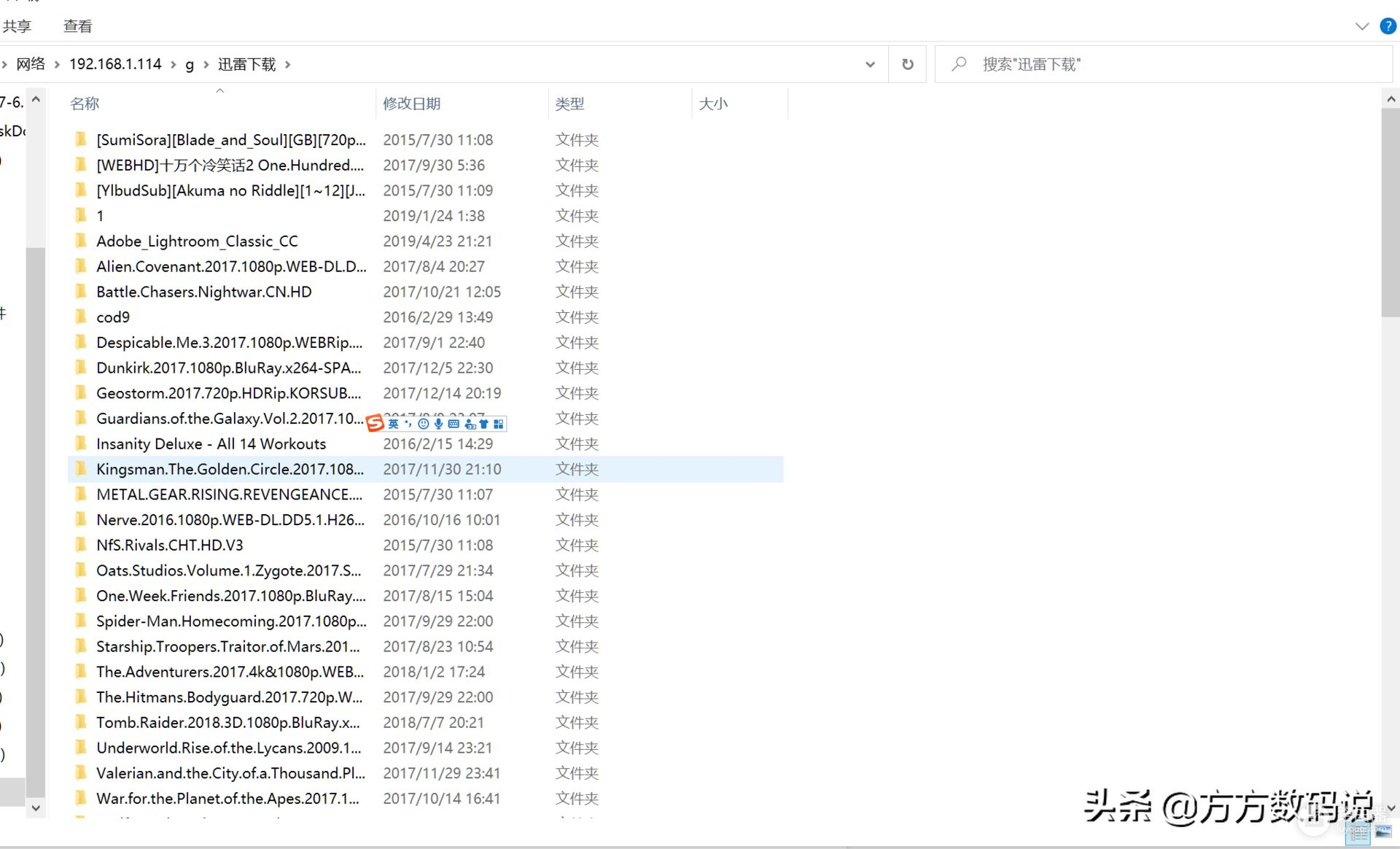This screenshot has width=1400, height=849.
Task: Select [WEBHD]十万个冷笑话2 folder name
Action: coord(230,165)
